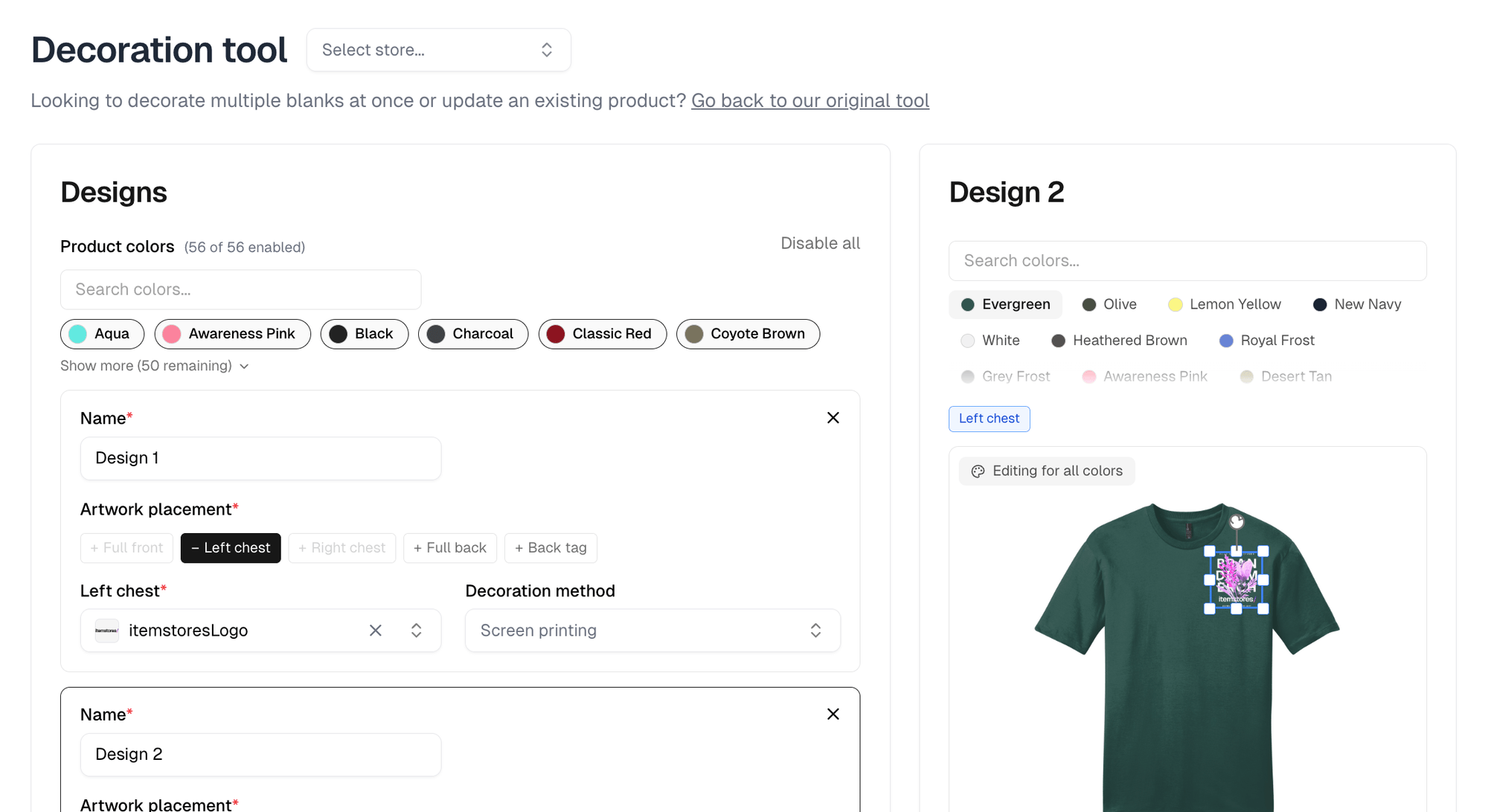Open the Go back to our original tool link
Image resolution: width=1488 pixels, height=812 pixels.
click(x=810, y=100)
